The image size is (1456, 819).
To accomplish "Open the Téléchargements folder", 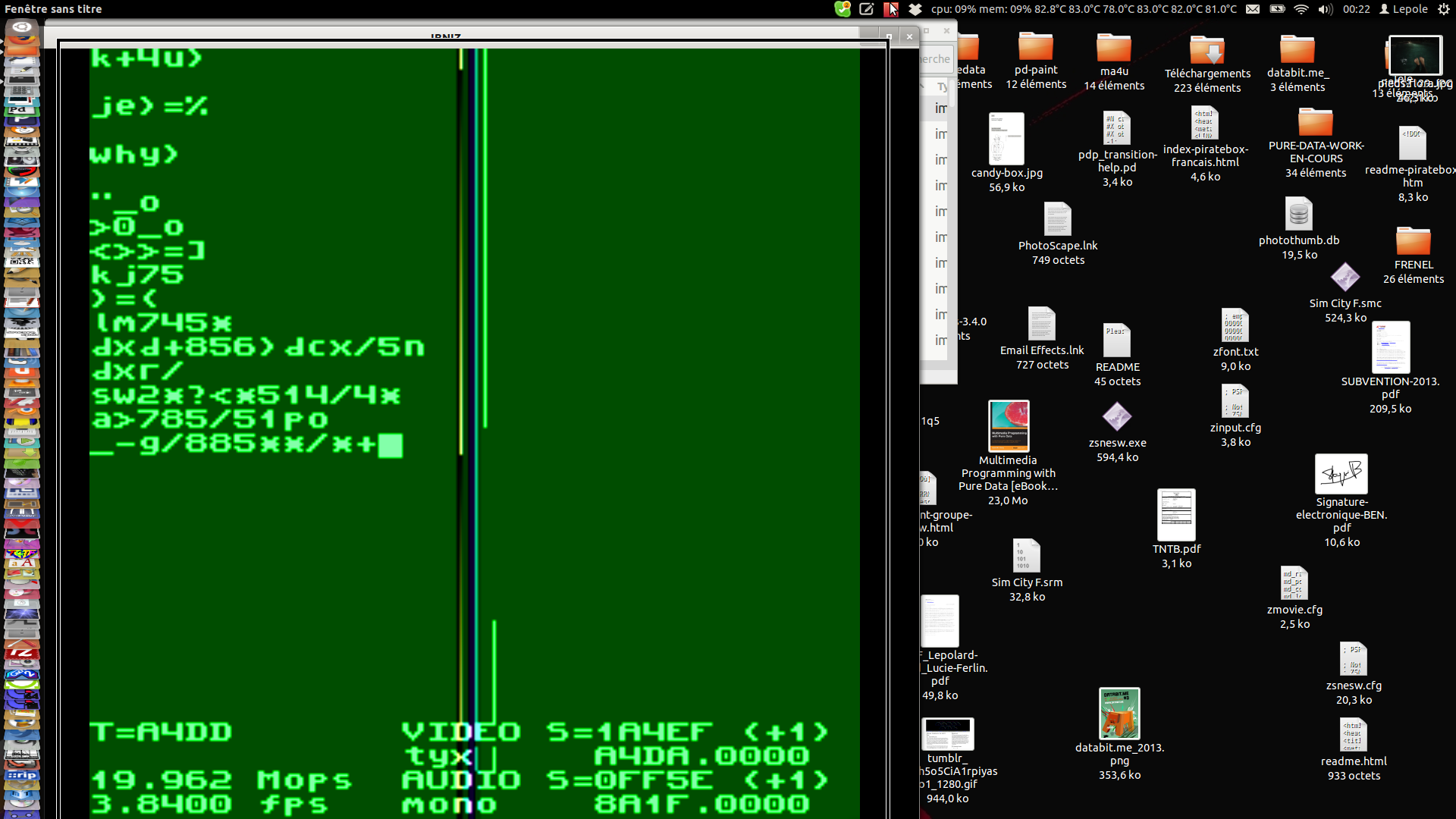I will [1207, 51].
